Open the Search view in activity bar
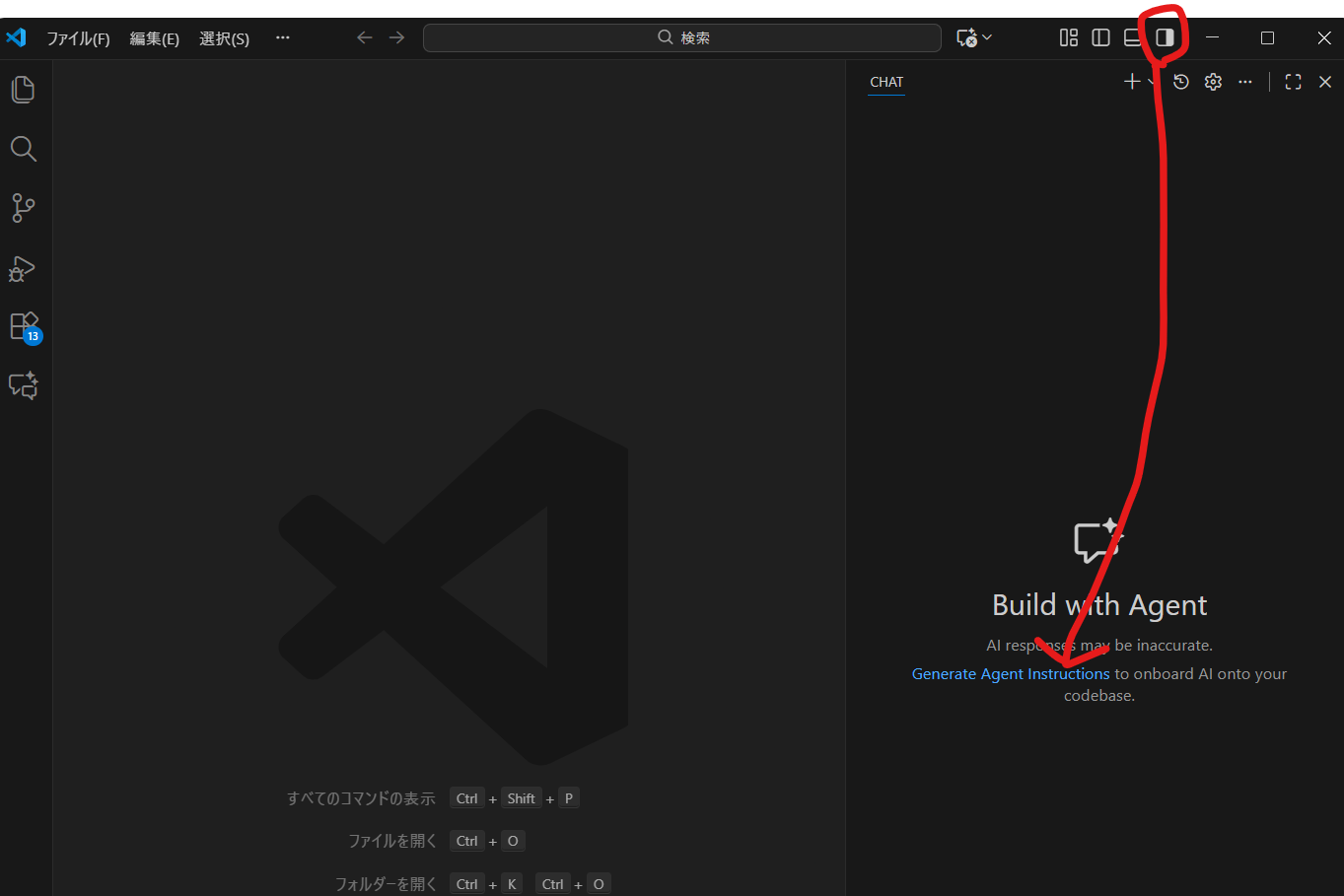Viewport: 1344px width, 896px height. coord(23,149)
